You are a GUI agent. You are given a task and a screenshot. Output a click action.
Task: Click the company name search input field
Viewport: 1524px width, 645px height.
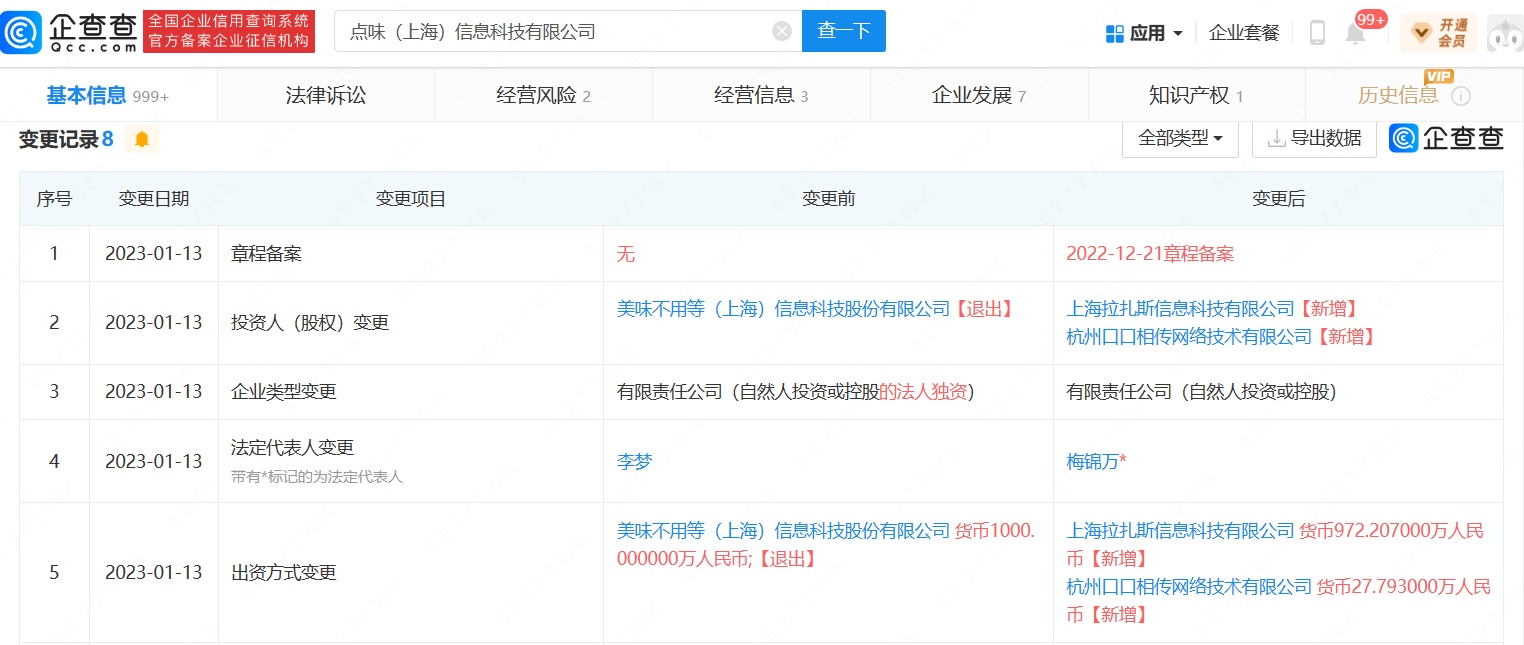point(555,32)
